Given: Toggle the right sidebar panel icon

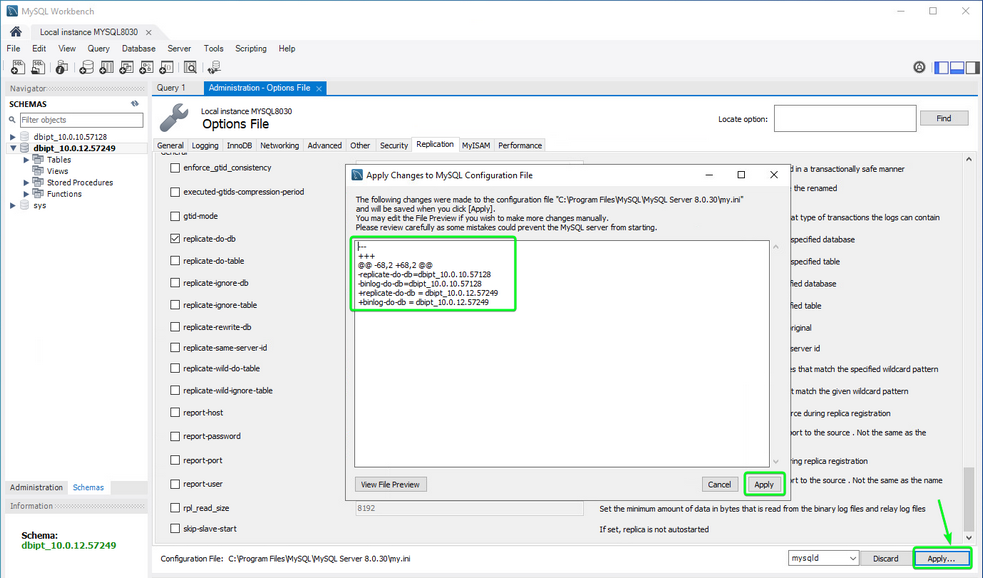Looking at the screenshot, I should (x=972, y=68).
